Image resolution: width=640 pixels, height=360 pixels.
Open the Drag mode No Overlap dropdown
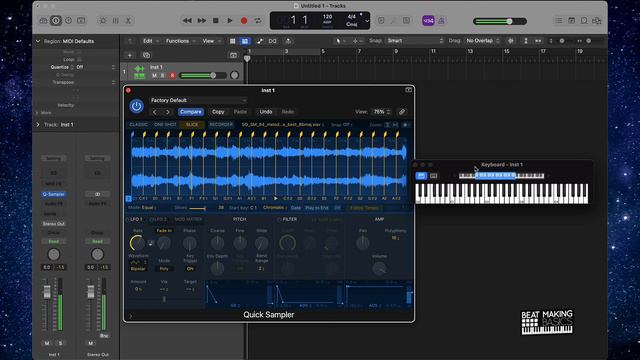tap(482, 41)
